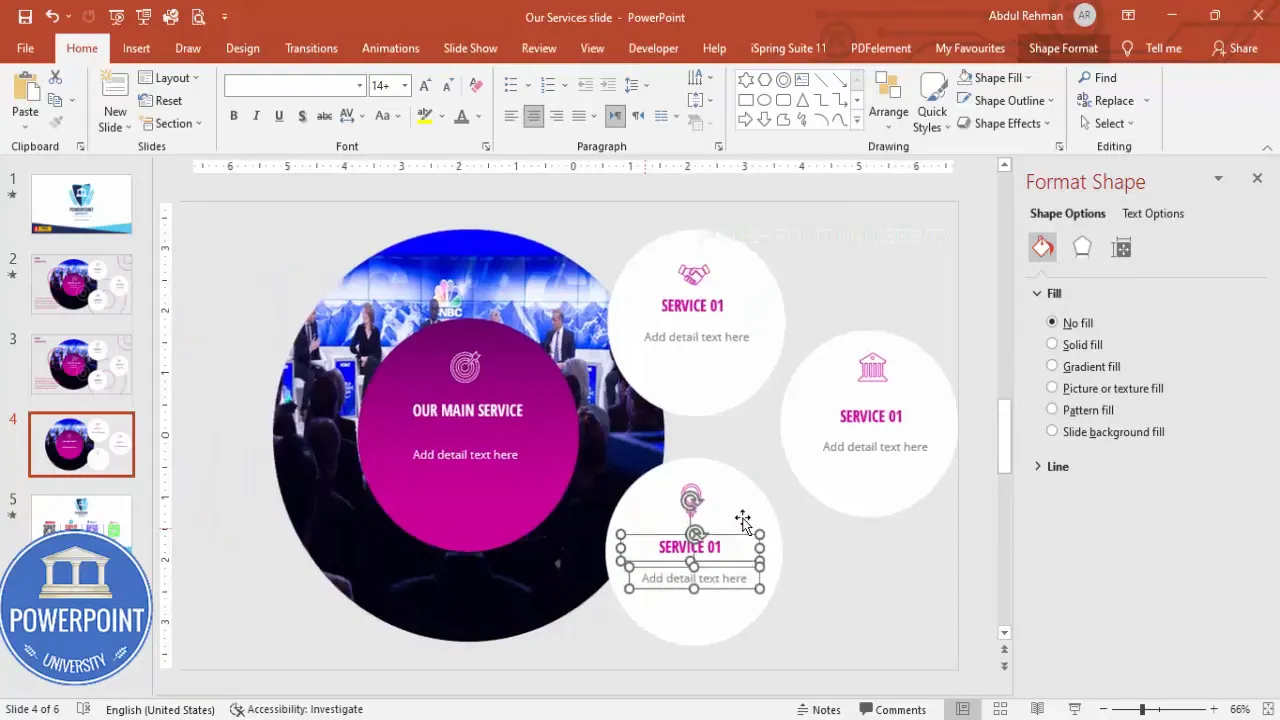This screenshot has height=720, width=1280.
Task: Switch to Text Options tab
Action: [x=1153, y=213]
